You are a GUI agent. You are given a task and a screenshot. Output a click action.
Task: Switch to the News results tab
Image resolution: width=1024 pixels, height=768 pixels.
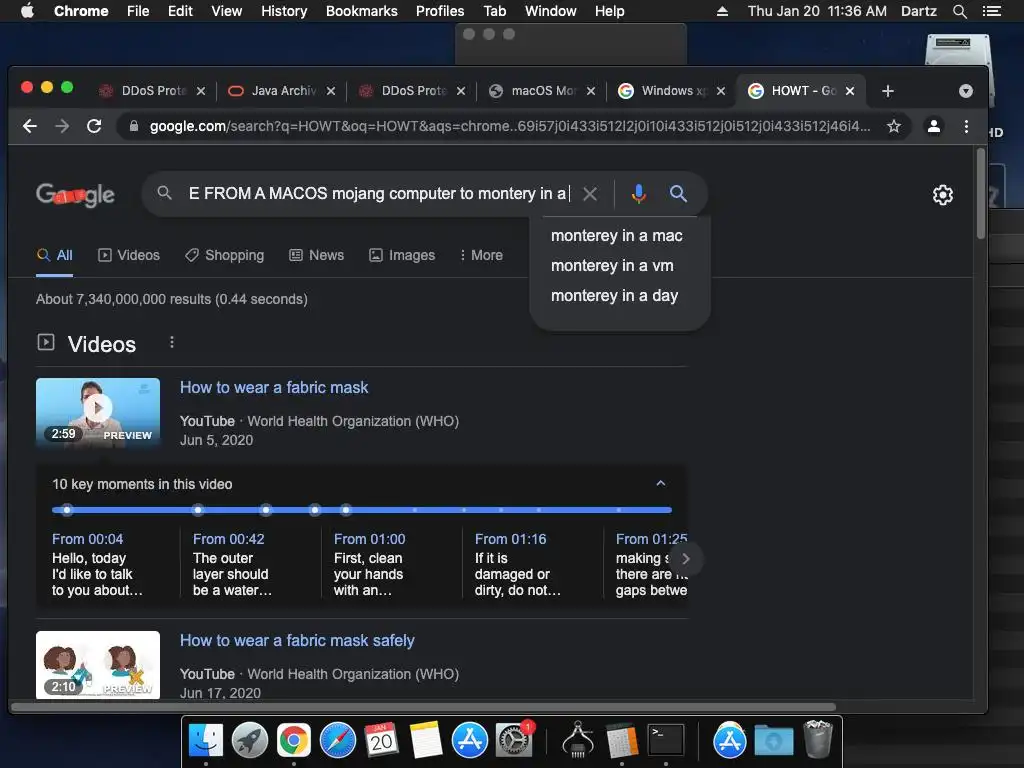[x=316, y=255]
